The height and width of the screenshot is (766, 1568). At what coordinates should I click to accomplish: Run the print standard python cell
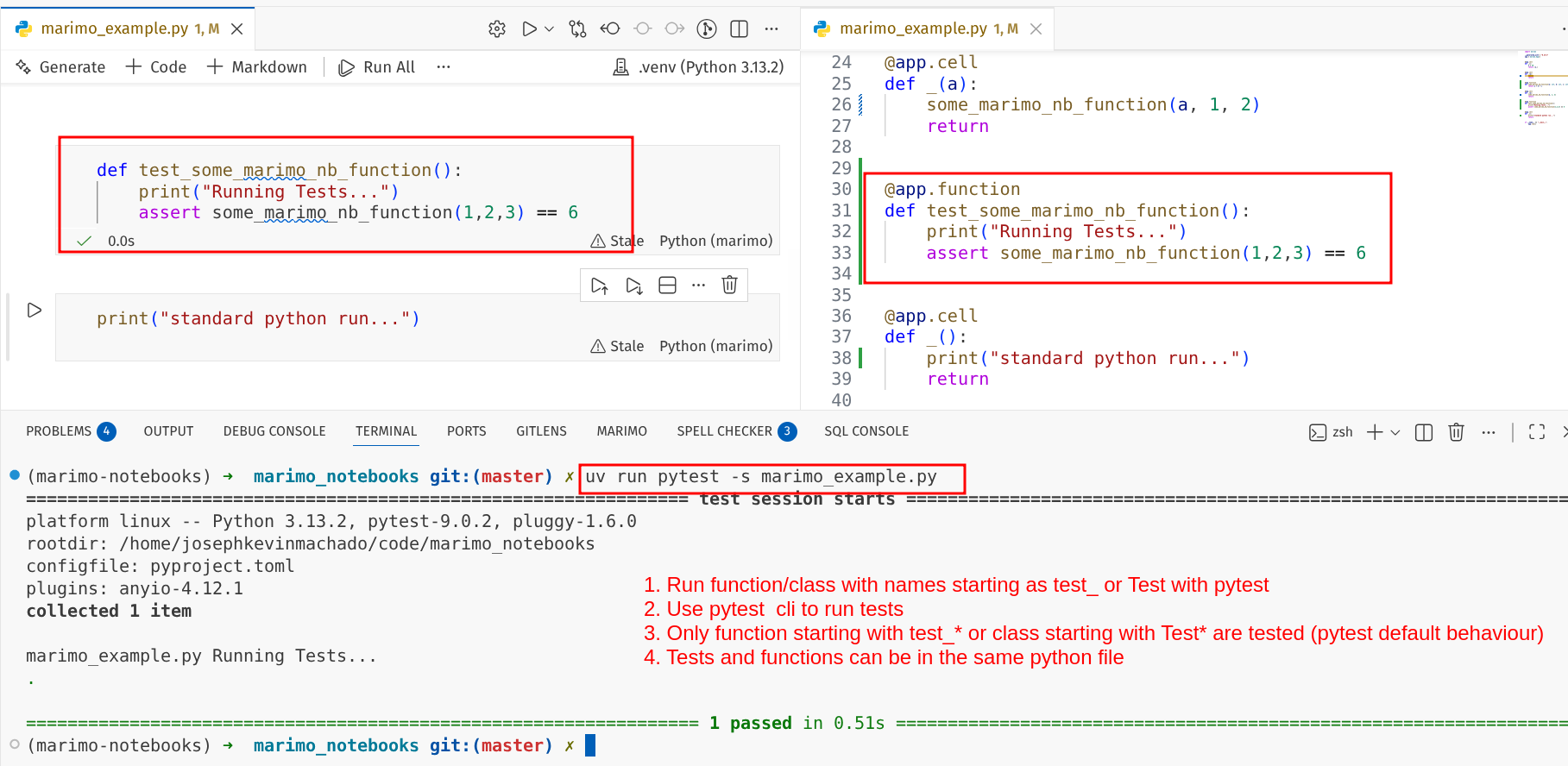pos(35,310)
